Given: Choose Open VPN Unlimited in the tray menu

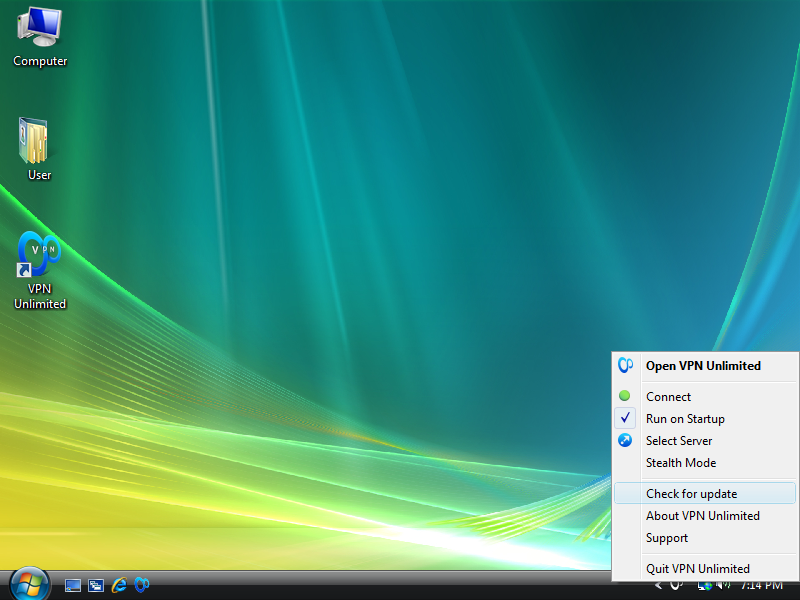Looking at the screenshot, I should coord(705,366).
